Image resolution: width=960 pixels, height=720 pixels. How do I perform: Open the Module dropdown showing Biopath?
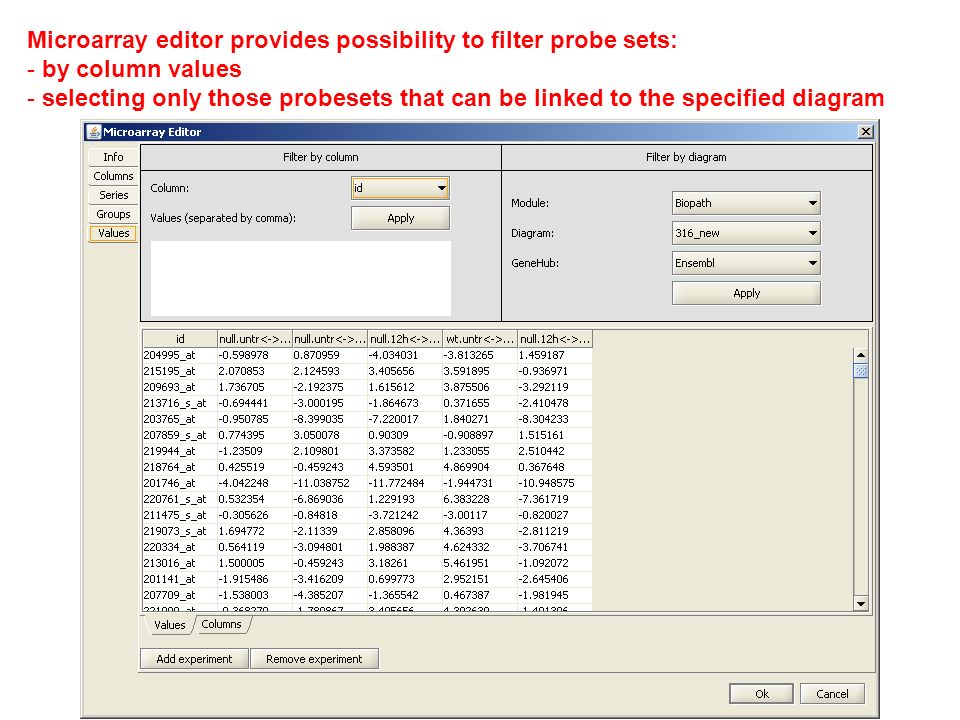[746, 203]
